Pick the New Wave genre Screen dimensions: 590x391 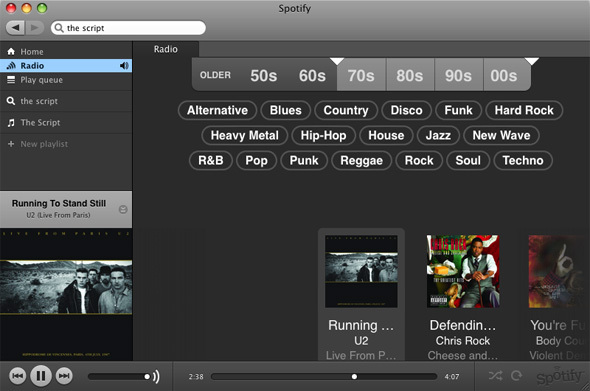(x=501, y=135)
